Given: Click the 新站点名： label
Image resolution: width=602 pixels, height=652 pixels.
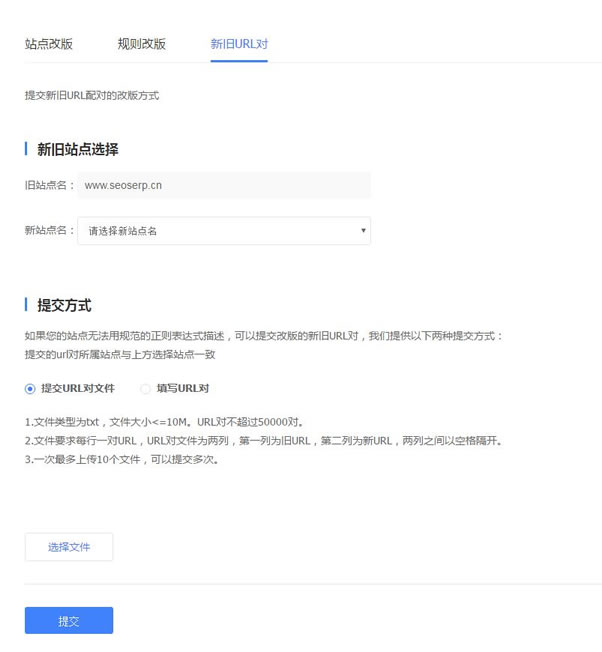Looking at the screenshot, I should (x=50, y=230).
